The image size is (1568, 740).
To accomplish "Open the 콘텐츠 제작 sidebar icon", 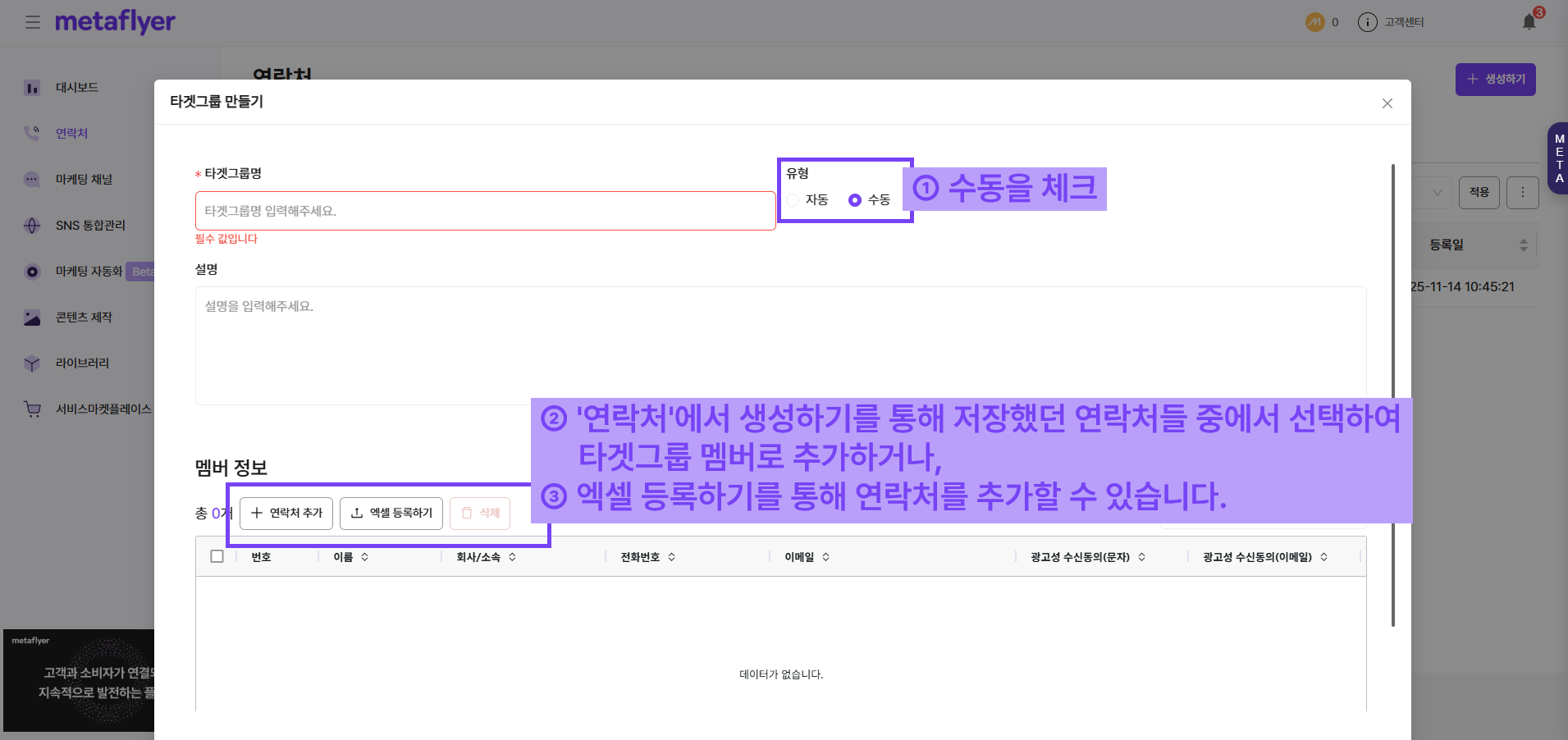I will [32, 317].
